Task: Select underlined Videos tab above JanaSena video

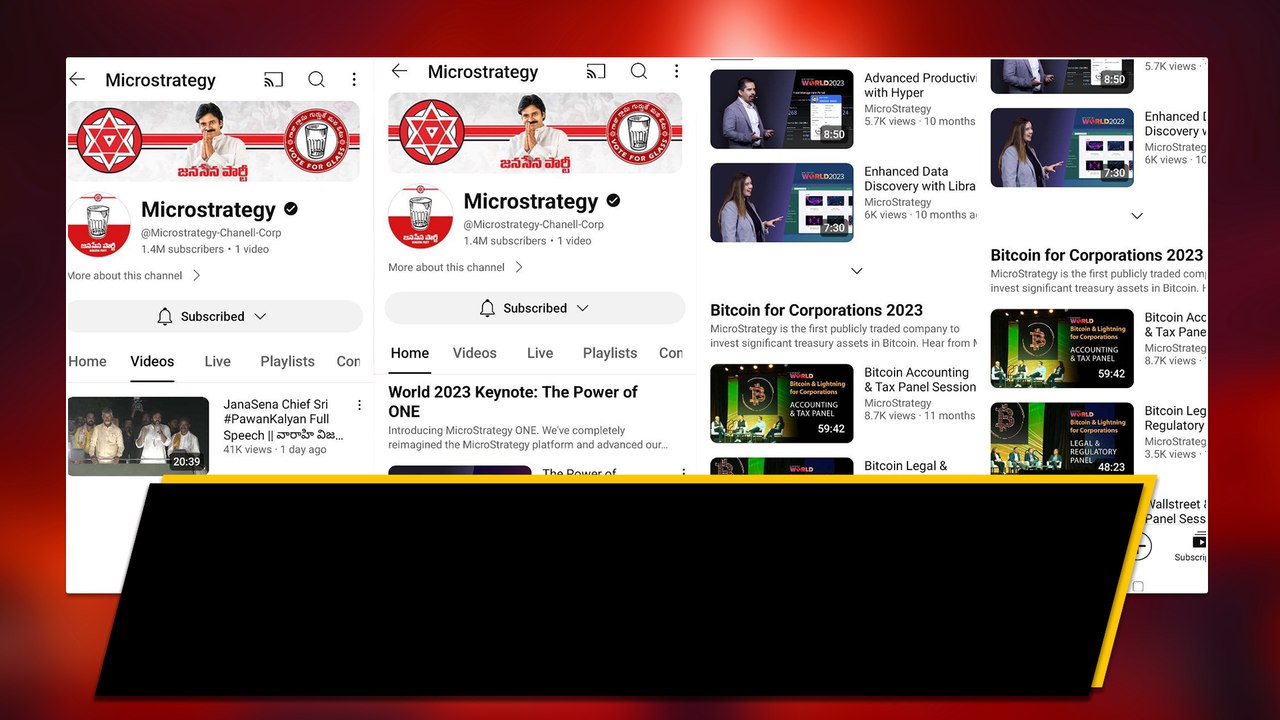Action: click(152, 361)
